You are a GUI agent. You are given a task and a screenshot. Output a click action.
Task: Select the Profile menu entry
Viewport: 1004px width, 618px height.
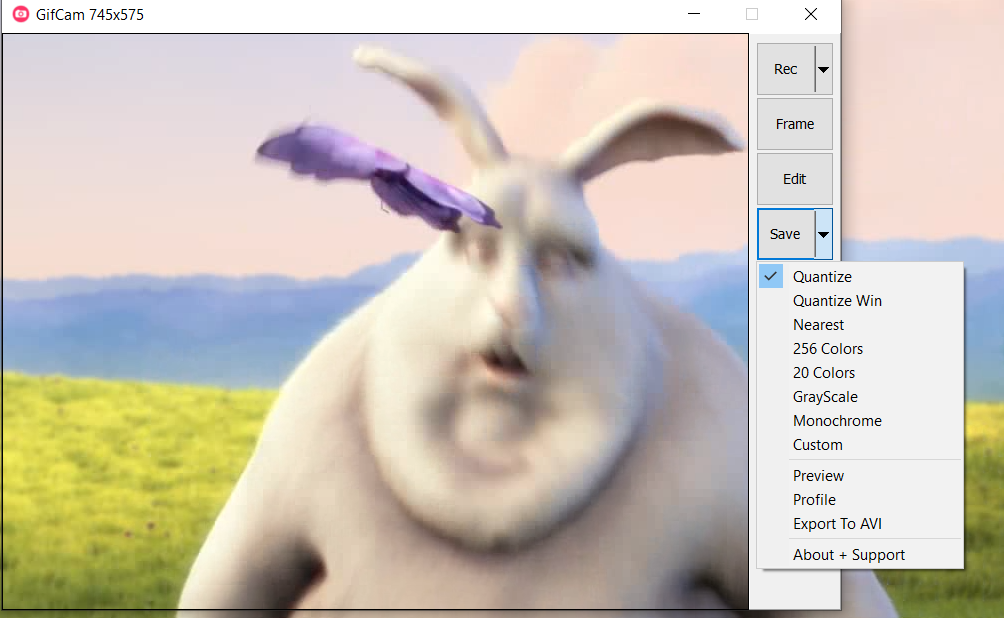pos(861,500)
